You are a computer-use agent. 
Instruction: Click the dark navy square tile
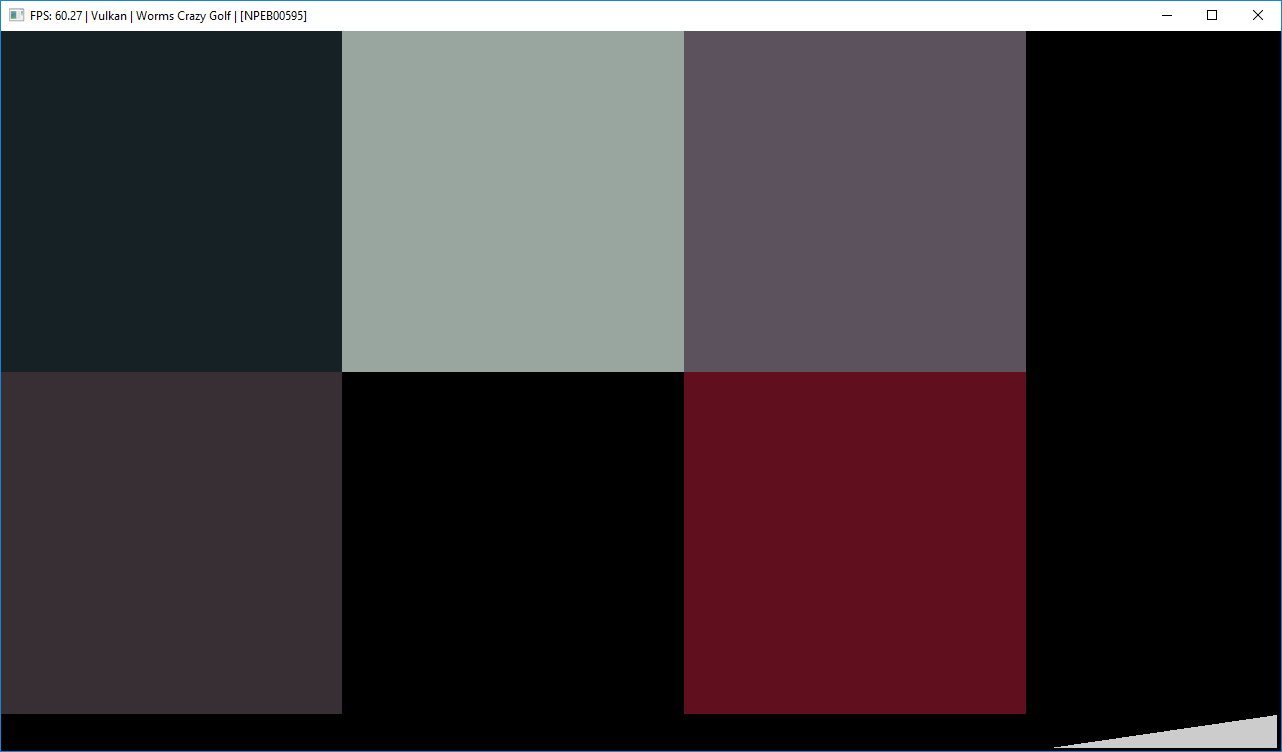coord(171,201)
